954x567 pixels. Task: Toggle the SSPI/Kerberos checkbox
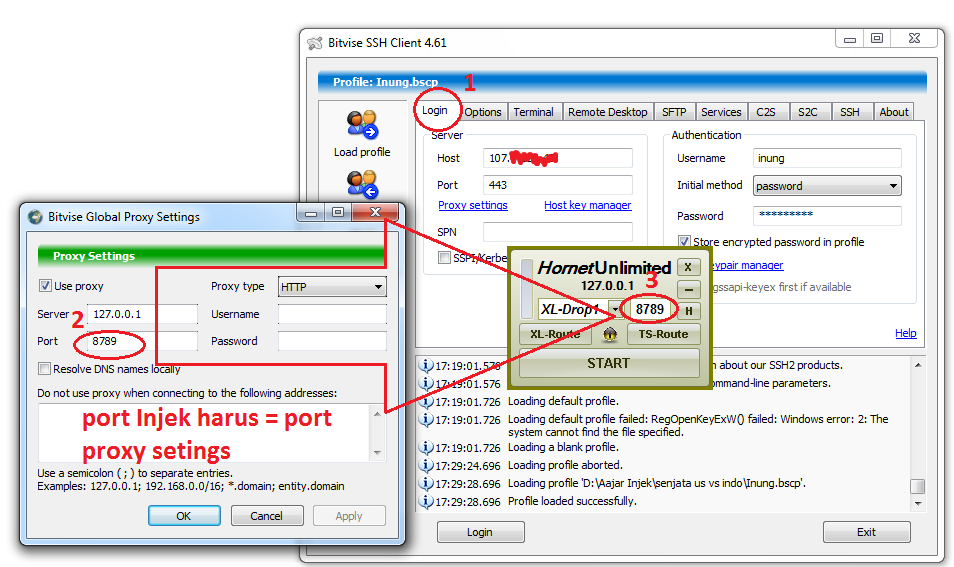click(444, 257)
